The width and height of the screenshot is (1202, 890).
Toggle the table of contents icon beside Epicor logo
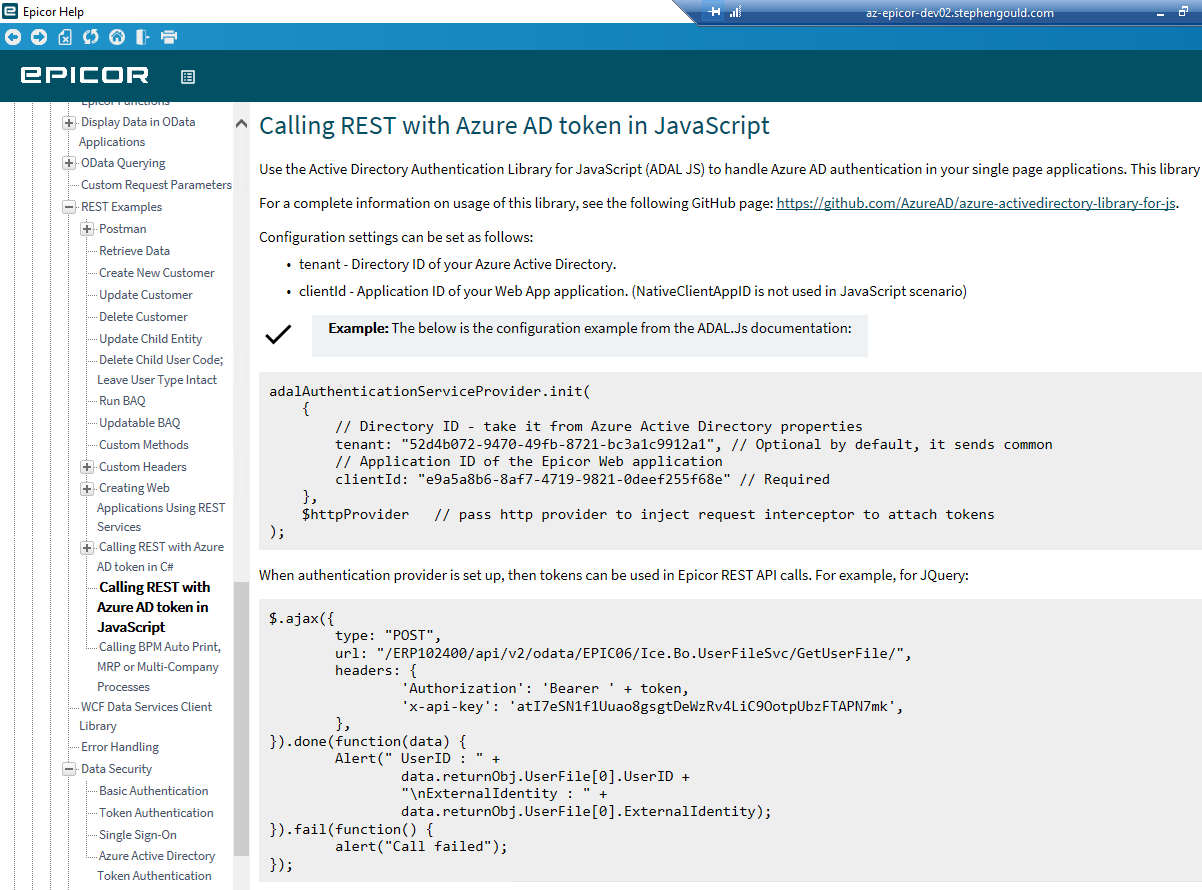pyautogui.click(x=187, y=76)
